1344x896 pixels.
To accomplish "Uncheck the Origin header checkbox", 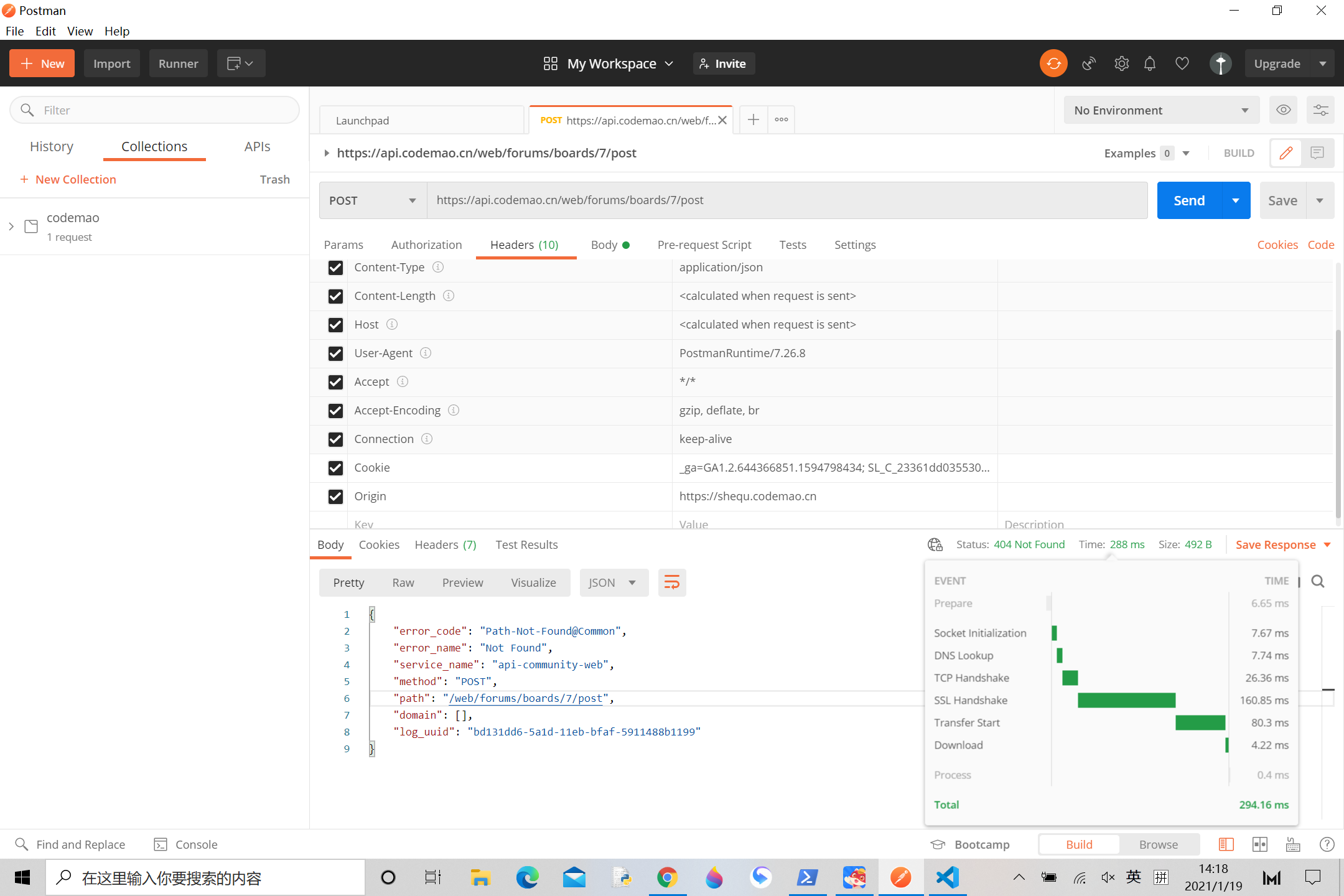I will click(335, 497).
